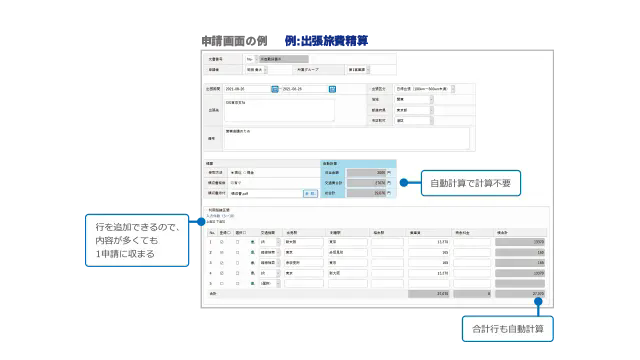Click the departure station field in row 3

point(304,263)
